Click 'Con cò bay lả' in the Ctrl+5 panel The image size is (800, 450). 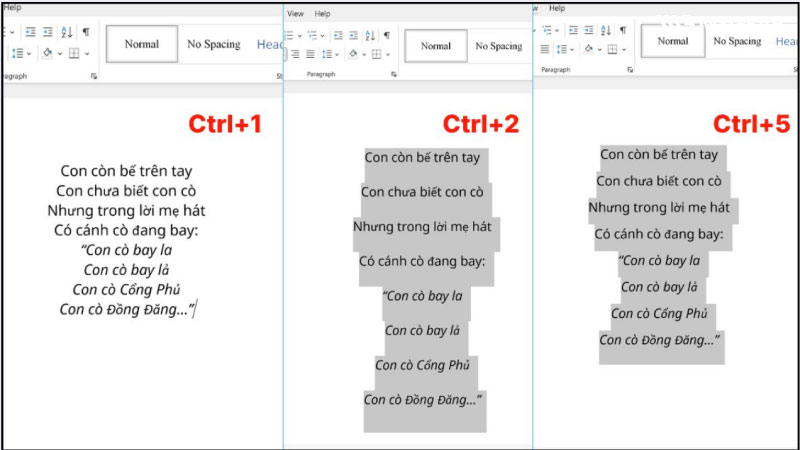click(659, 287)
